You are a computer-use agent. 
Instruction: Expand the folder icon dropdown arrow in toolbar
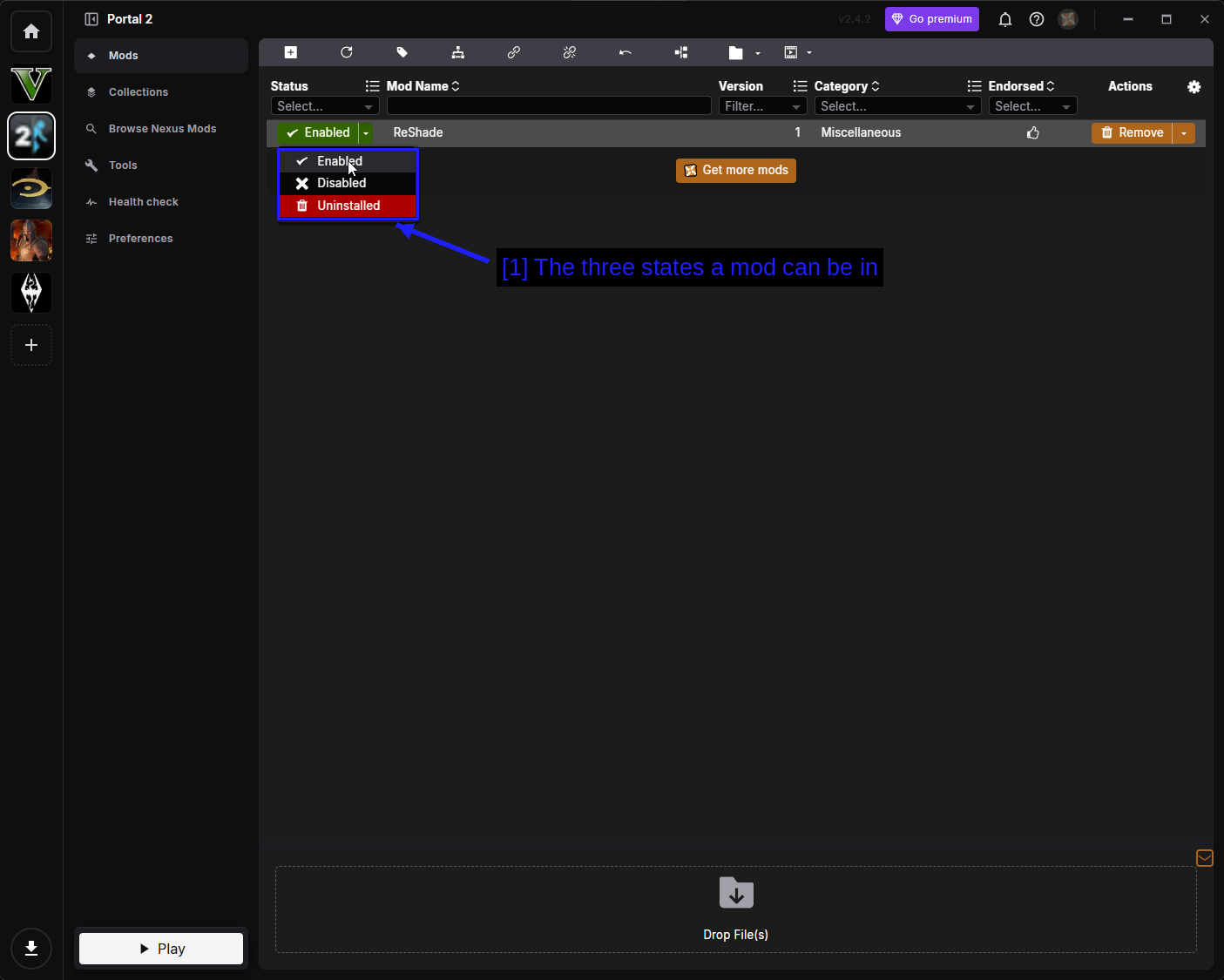click(x=758, y=53)
